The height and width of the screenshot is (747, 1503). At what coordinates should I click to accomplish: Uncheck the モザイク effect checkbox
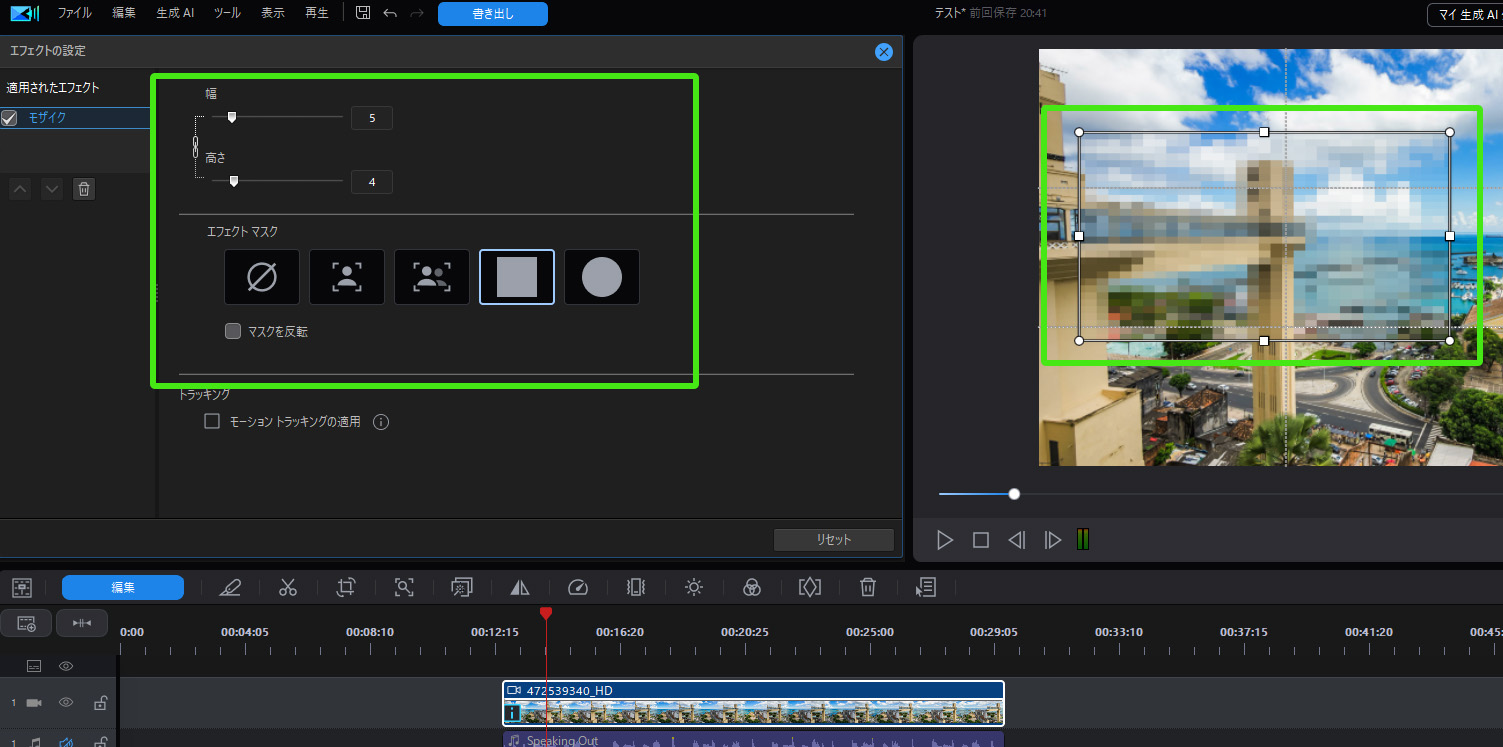point(10,118)
